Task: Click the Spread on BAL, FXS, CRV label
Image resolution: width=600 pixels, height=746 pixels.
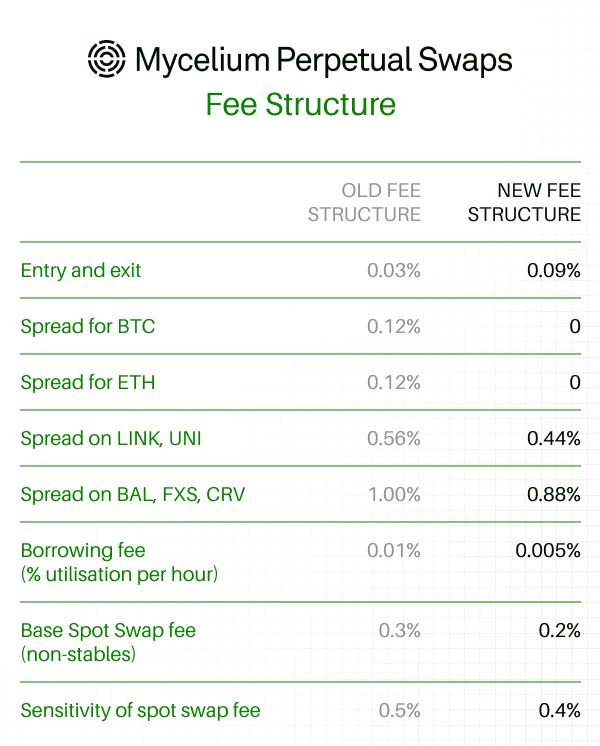Action: coord(133,494)
